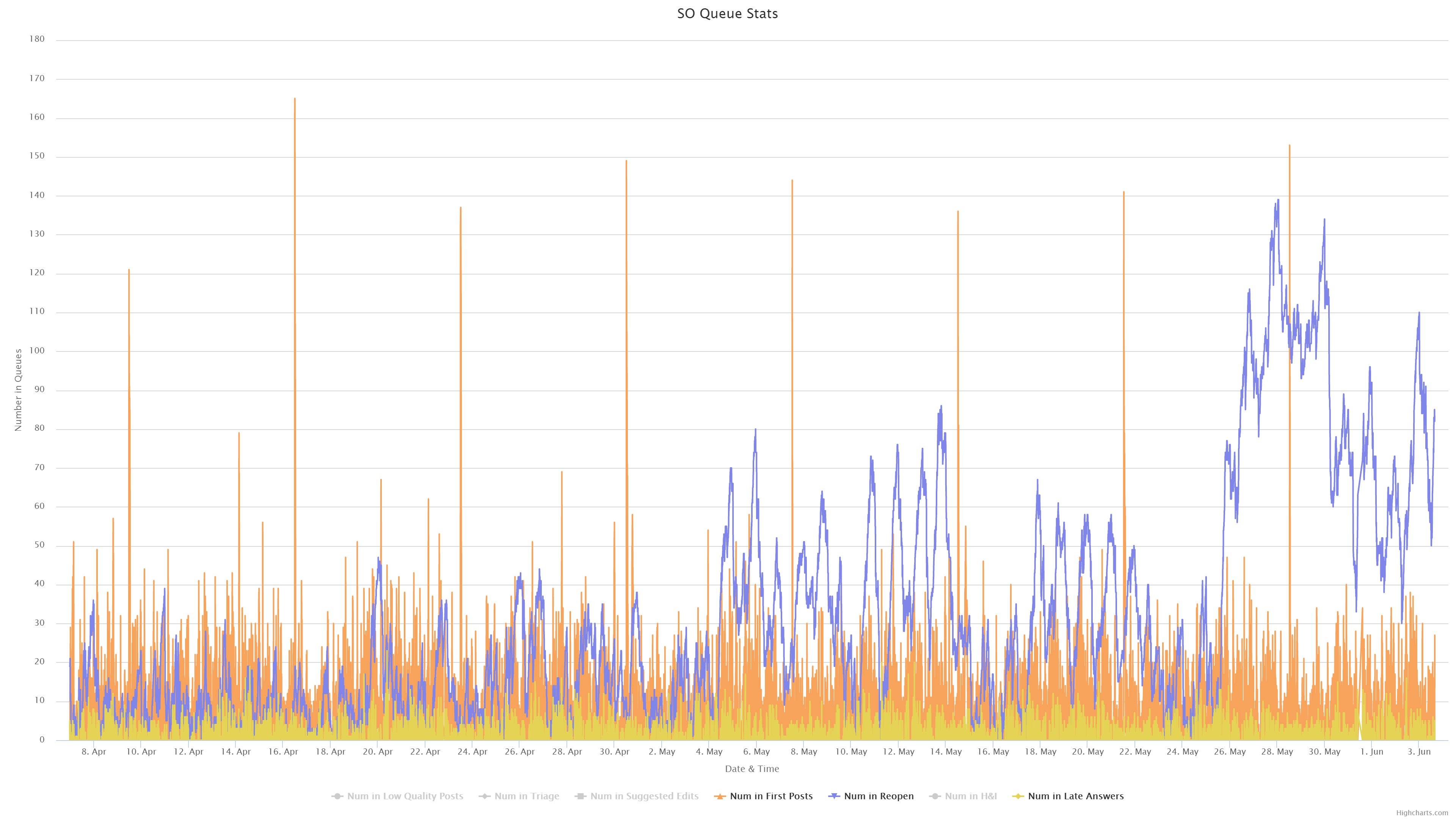This screenshot has height=819, width=1456.
Task: Select the 22. May x-axis label
Action: (1136, 752)
